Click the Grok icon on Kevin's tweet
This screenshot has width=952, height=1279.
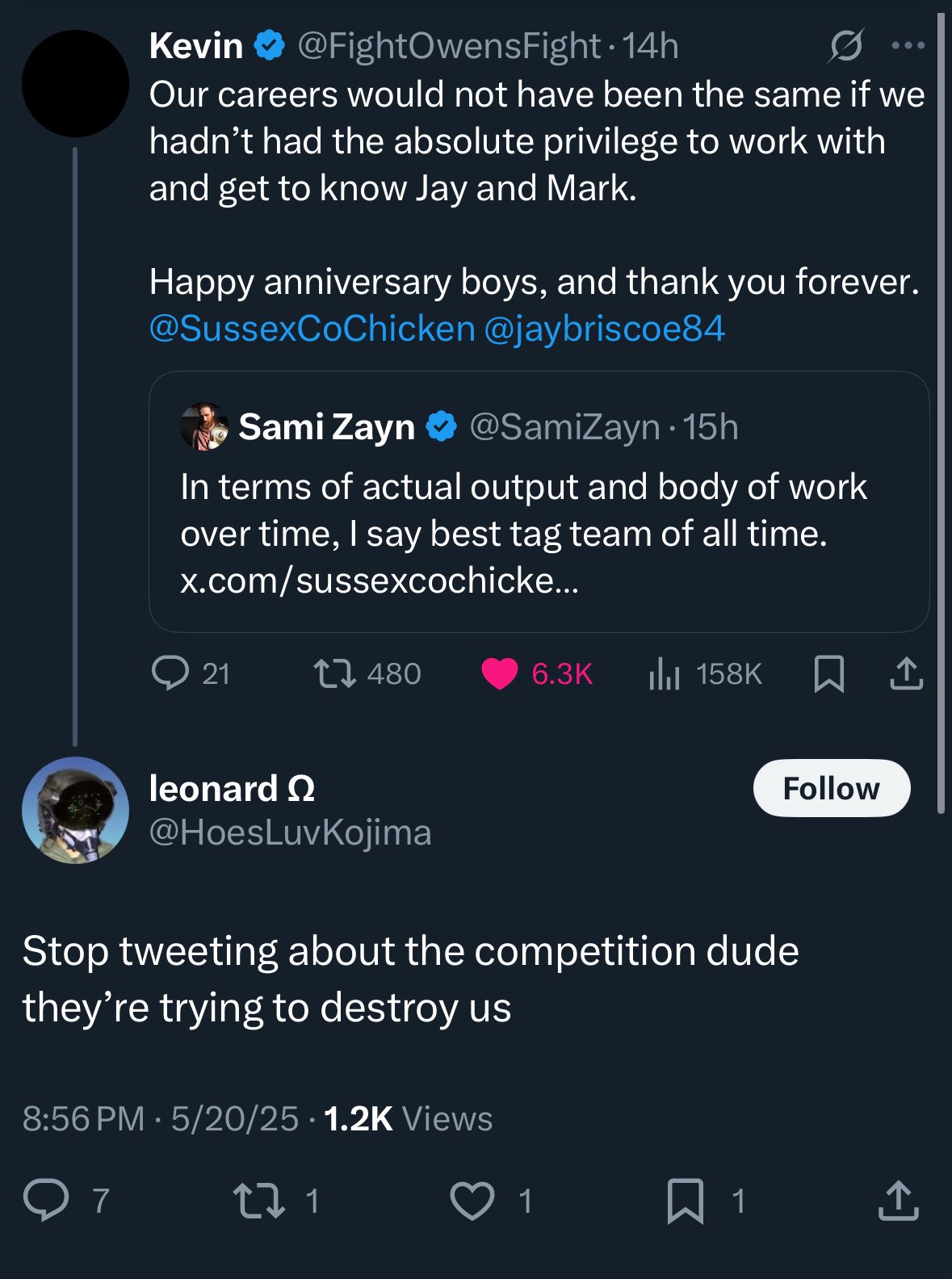coord(845,45)
